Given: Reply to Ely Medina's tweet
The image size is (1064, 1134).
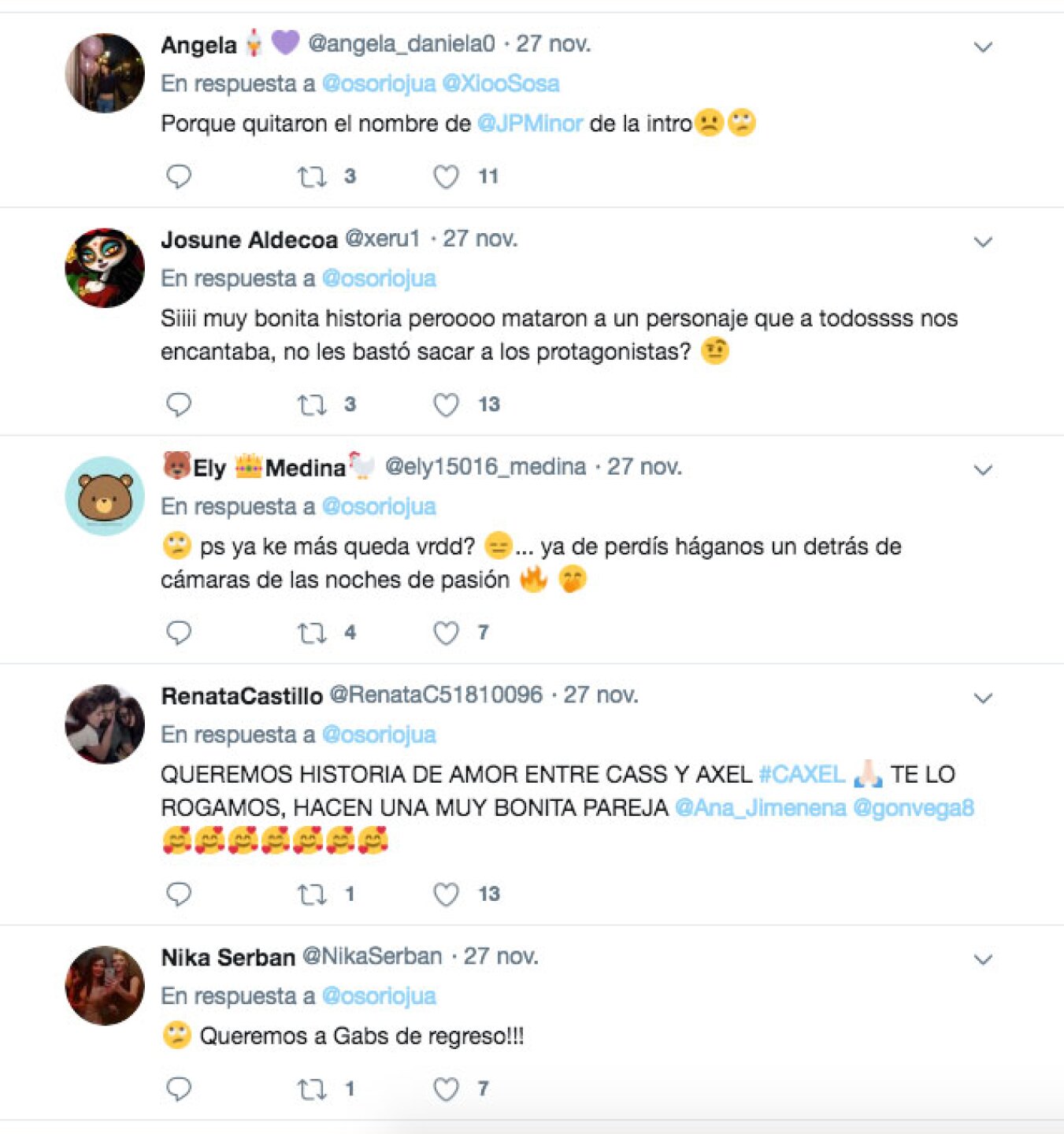Looking at the screenshot, I should pos(179,632).
